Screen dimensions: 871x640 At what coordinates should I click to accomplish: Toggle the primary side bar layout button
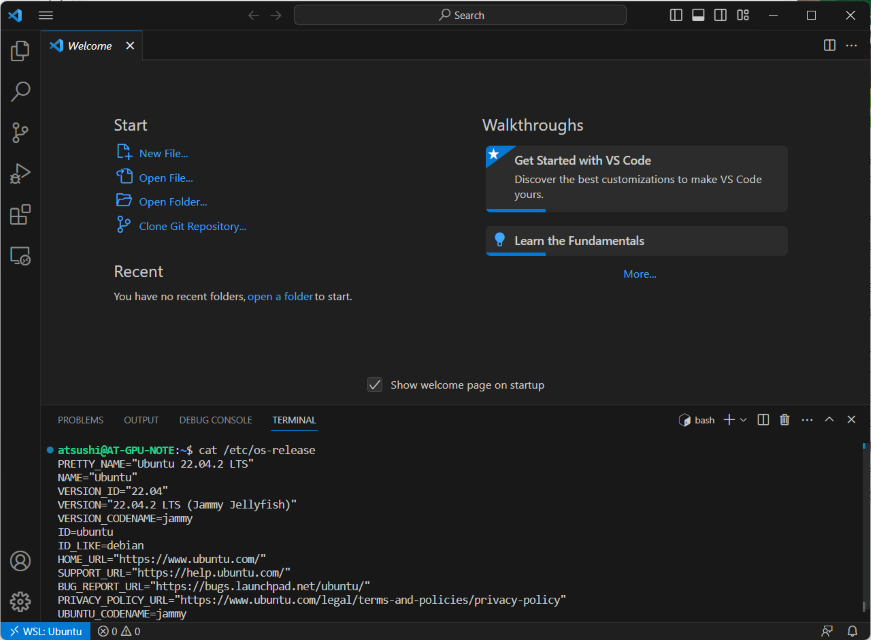[676, 15]
